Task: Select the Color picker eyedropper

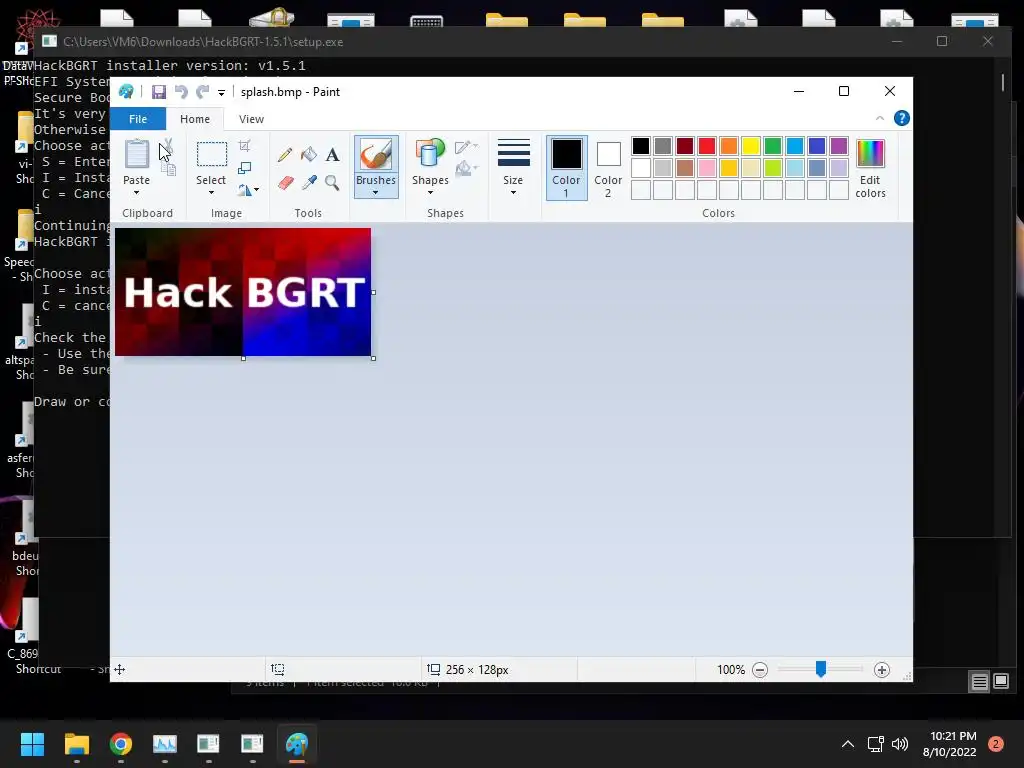Action: 309,182
